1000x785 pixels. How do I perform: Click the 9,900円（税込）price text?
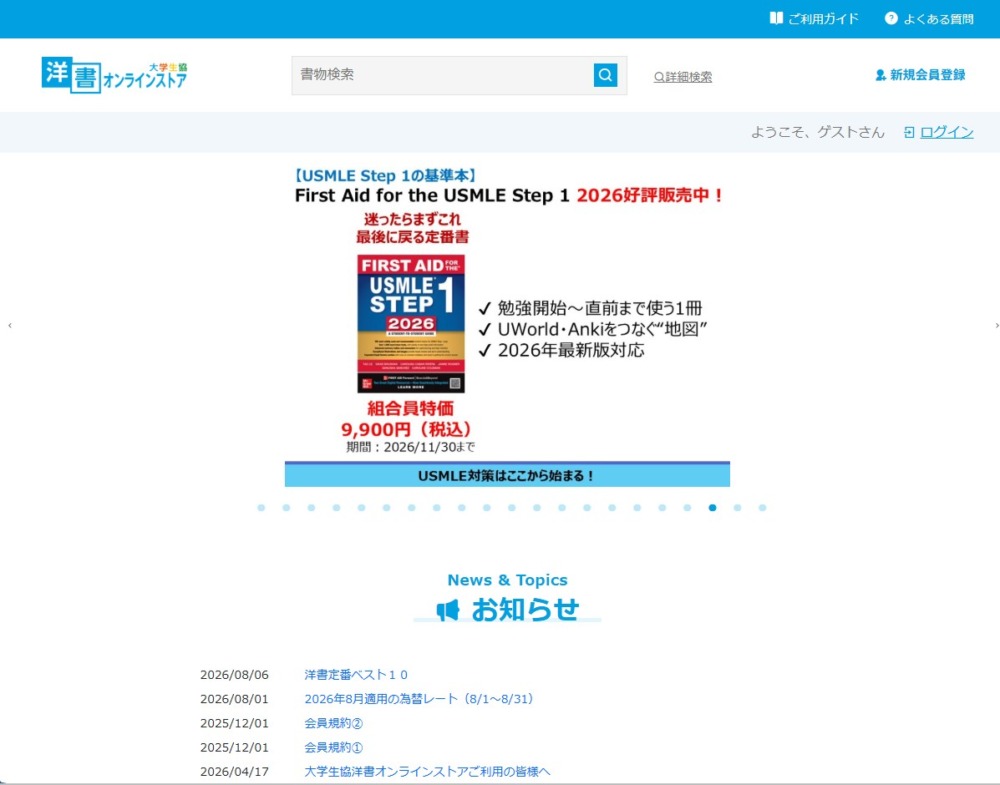pos(408,429)
